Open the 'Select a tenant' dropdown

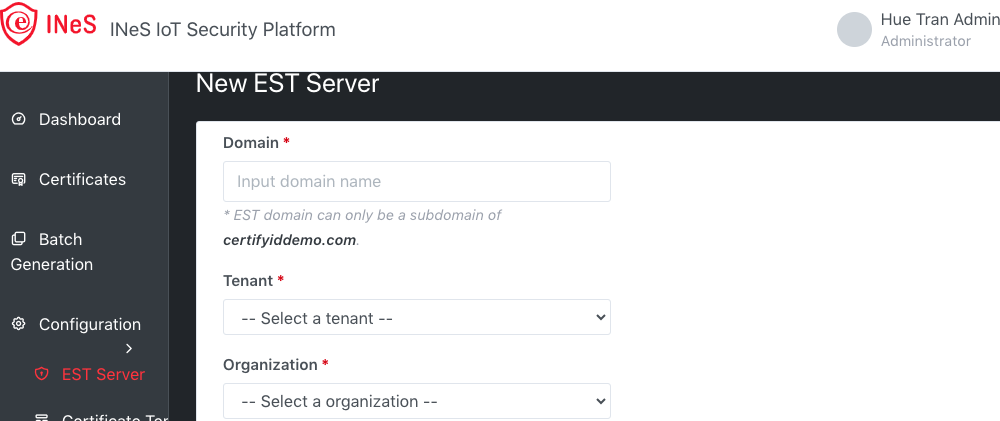[x=416, y=318]
